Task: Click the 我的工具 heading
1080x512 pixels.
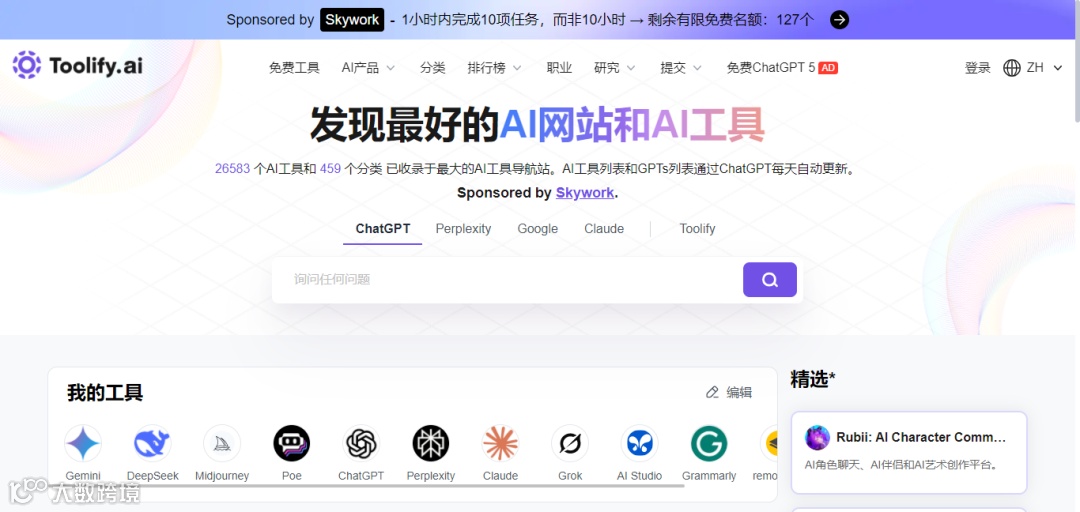Action: tap(105, 393)
